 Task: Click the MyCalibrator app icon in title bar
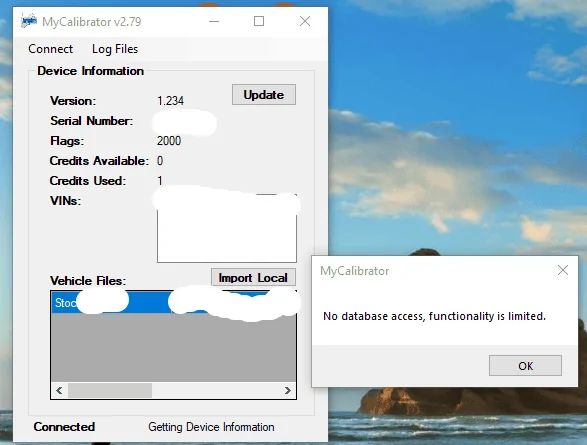coord(29,21)
